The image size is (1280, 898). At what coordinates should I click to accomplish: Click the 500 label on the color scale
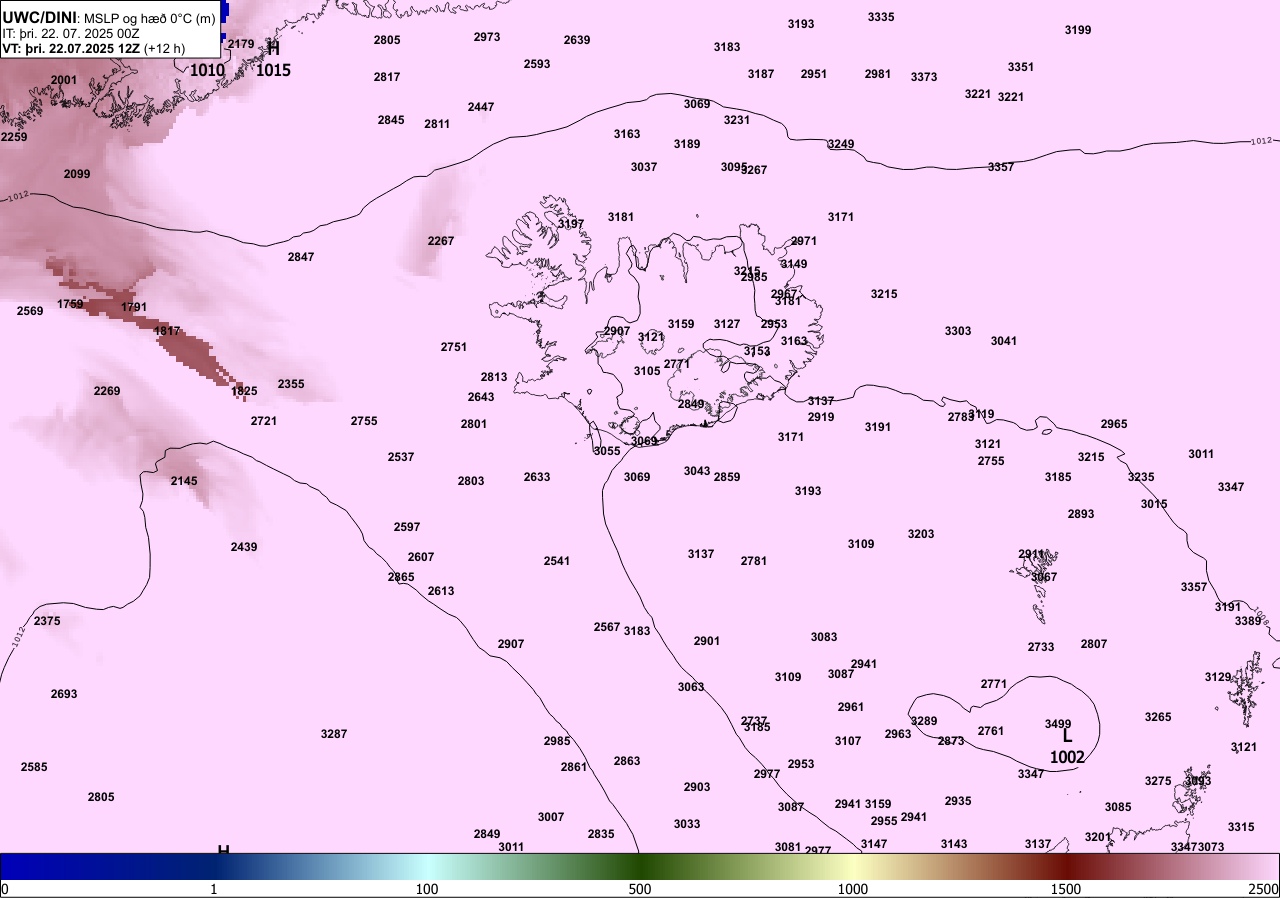click(640, 889)
